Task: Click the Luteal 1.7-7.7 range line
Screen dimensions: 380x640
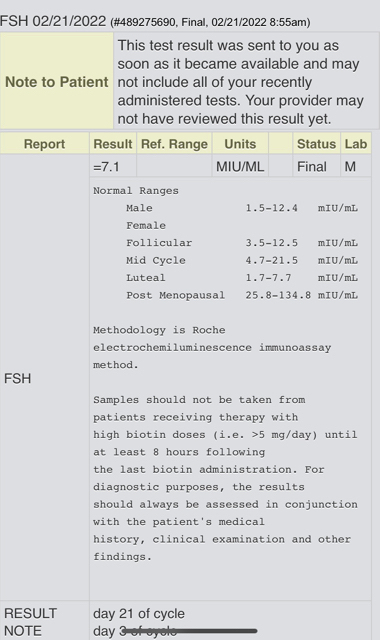Action: [242, 278]
